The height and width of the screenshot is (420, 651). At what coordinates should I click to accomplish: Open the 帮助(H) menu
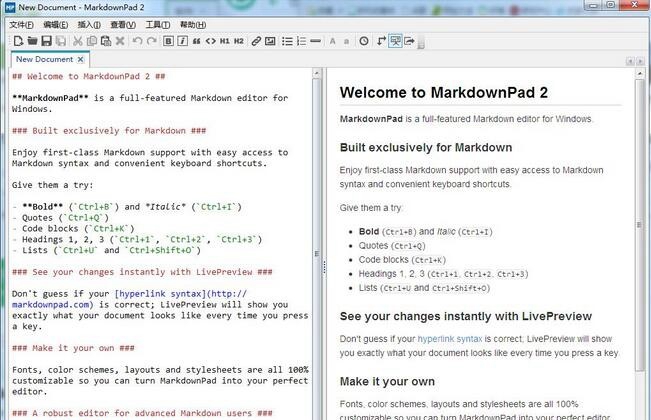coord(193,25)
